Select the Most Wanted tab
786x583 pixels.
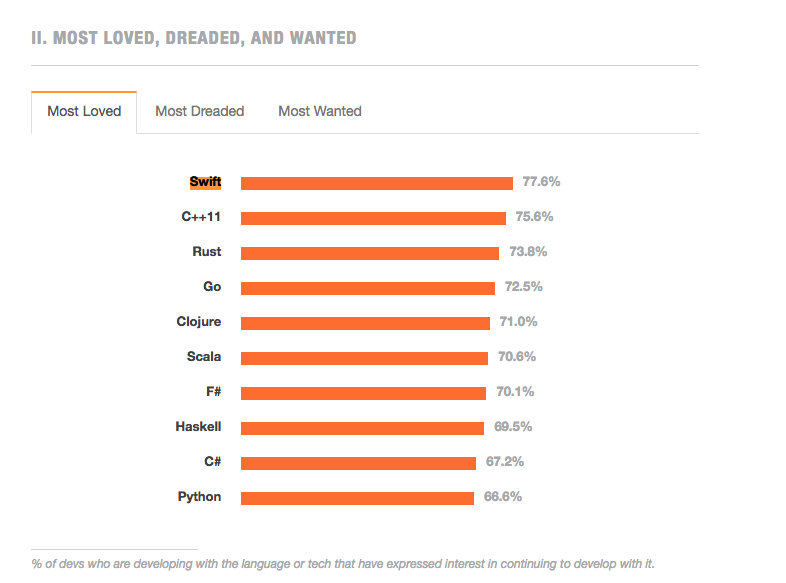(x=319, y=111)
